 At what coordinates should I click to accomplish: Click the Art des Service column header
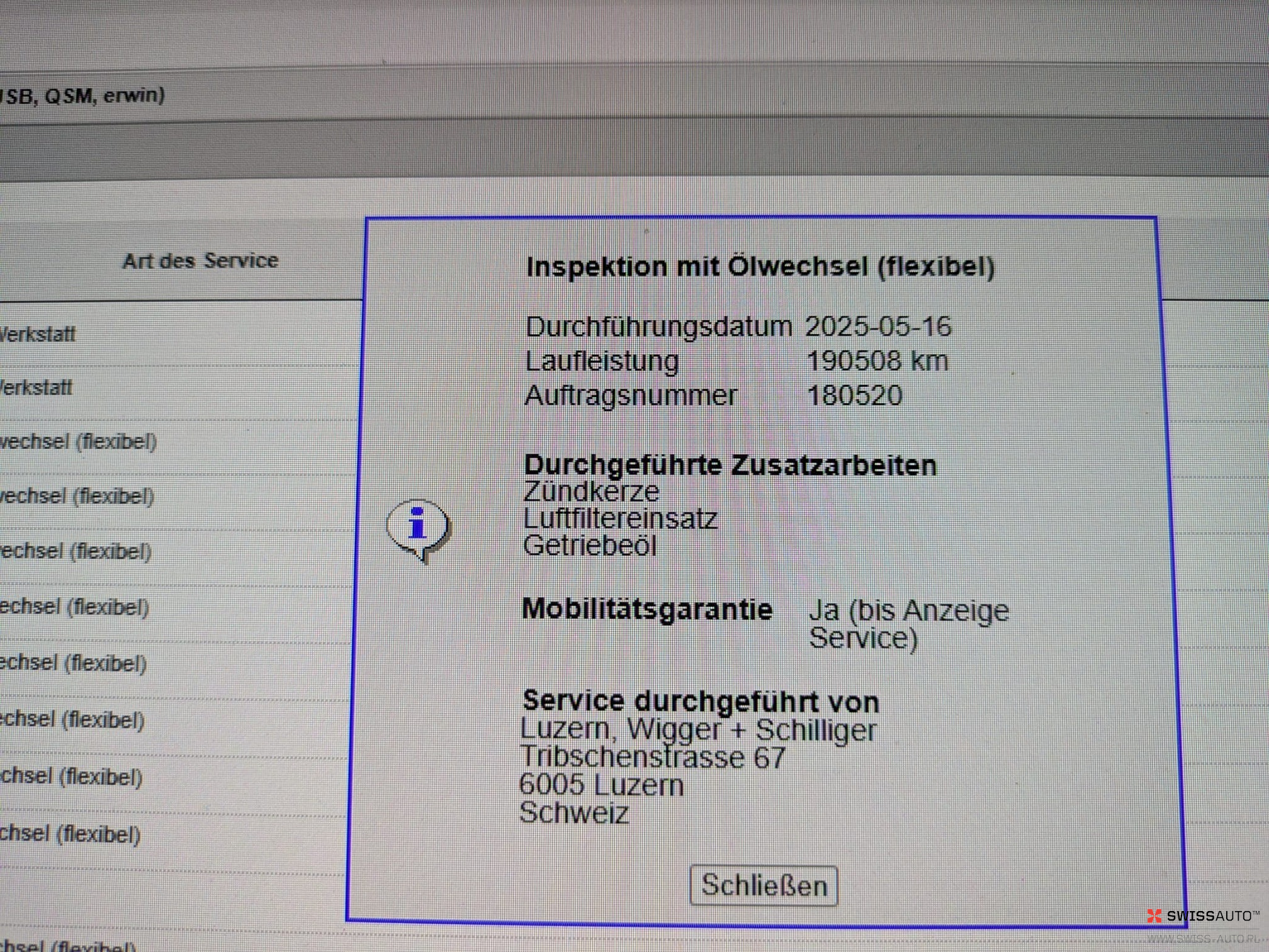200,260
